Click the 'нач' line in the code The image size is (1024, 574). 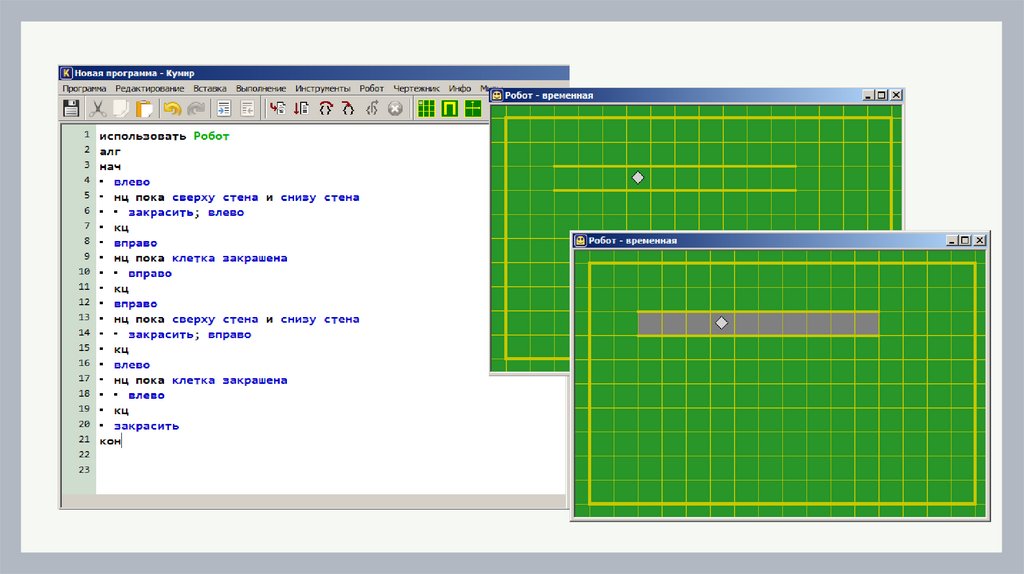pyautogui.click(x=110, y=167)
